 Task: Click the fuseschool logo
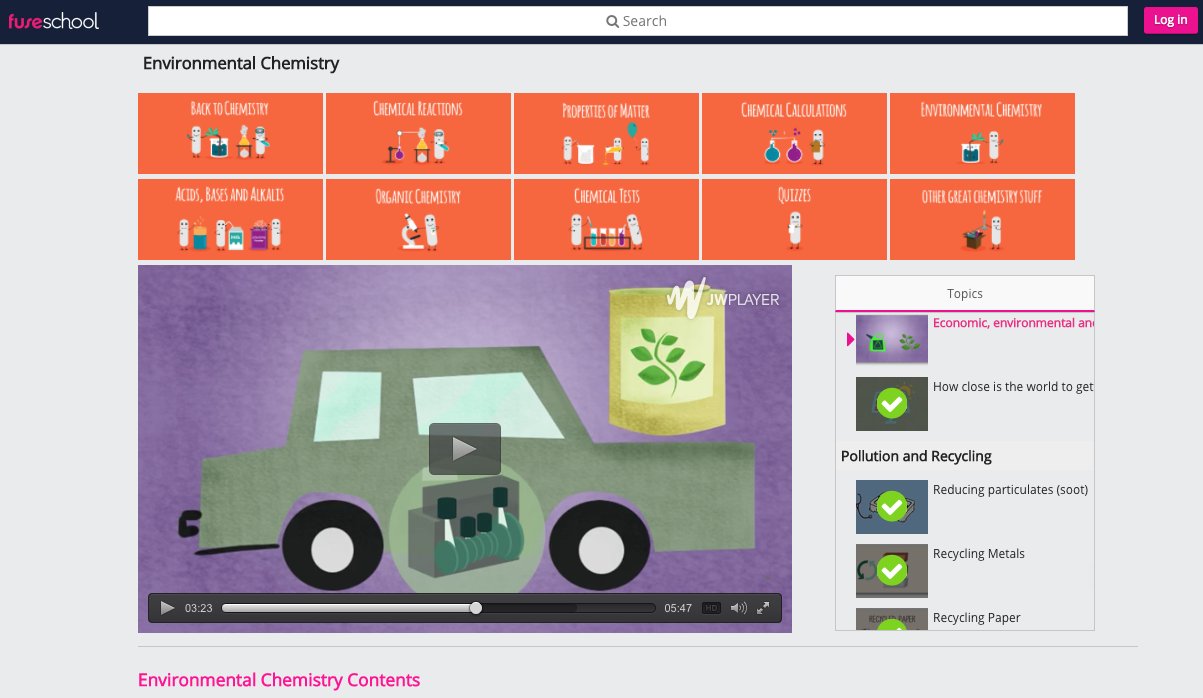(x=53, y=20)
